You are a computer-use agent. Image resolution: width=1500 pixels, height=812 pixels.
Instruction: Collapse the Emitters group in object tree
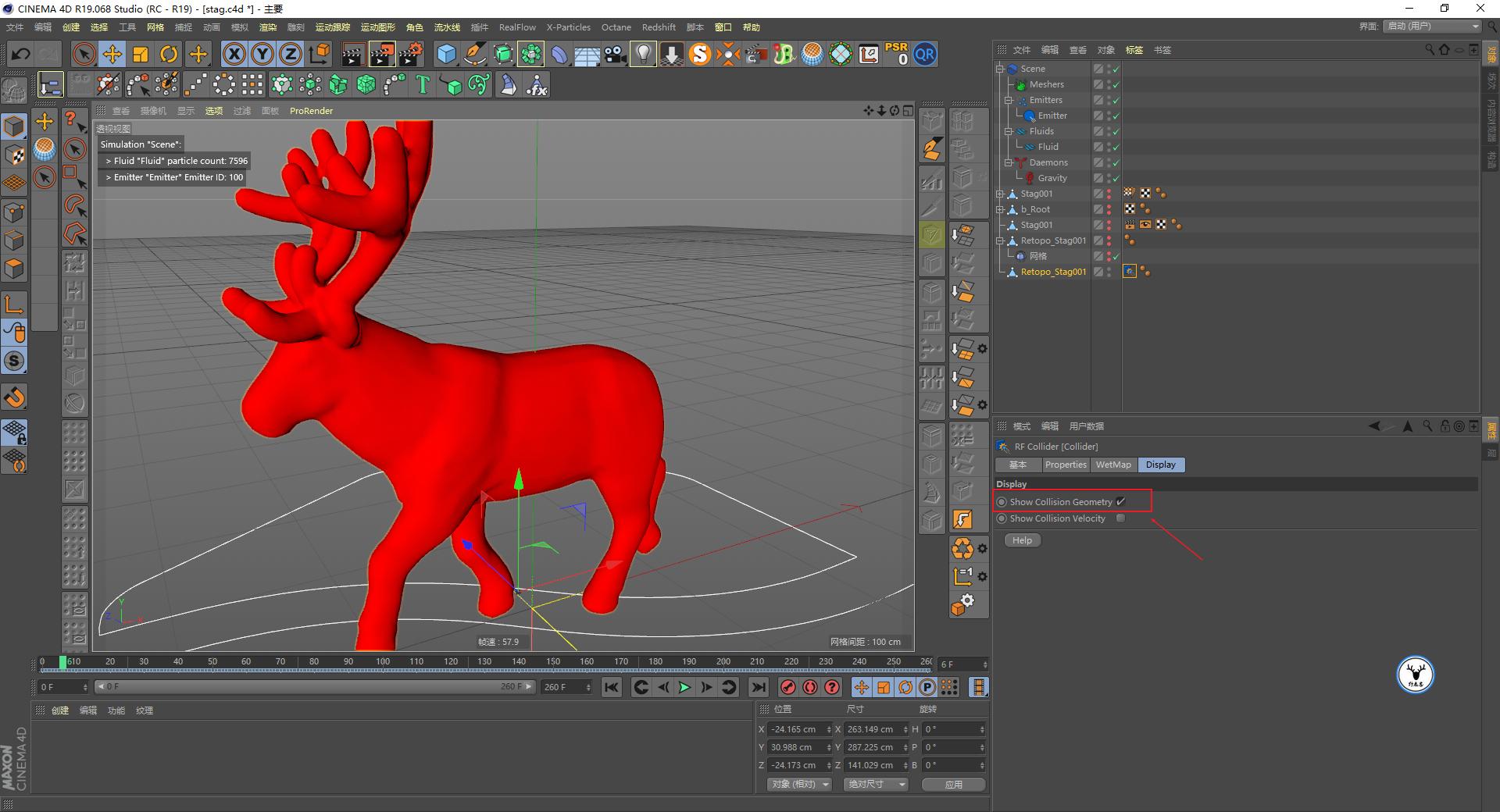(x=1009, y=100)
